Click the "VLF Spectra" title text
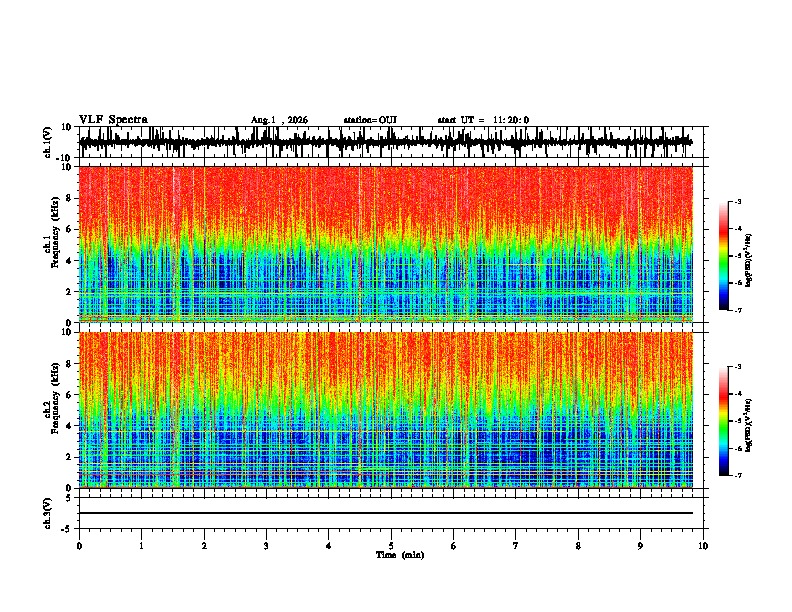The height and width of the screenshot is (612, 792). click(113, 120)
